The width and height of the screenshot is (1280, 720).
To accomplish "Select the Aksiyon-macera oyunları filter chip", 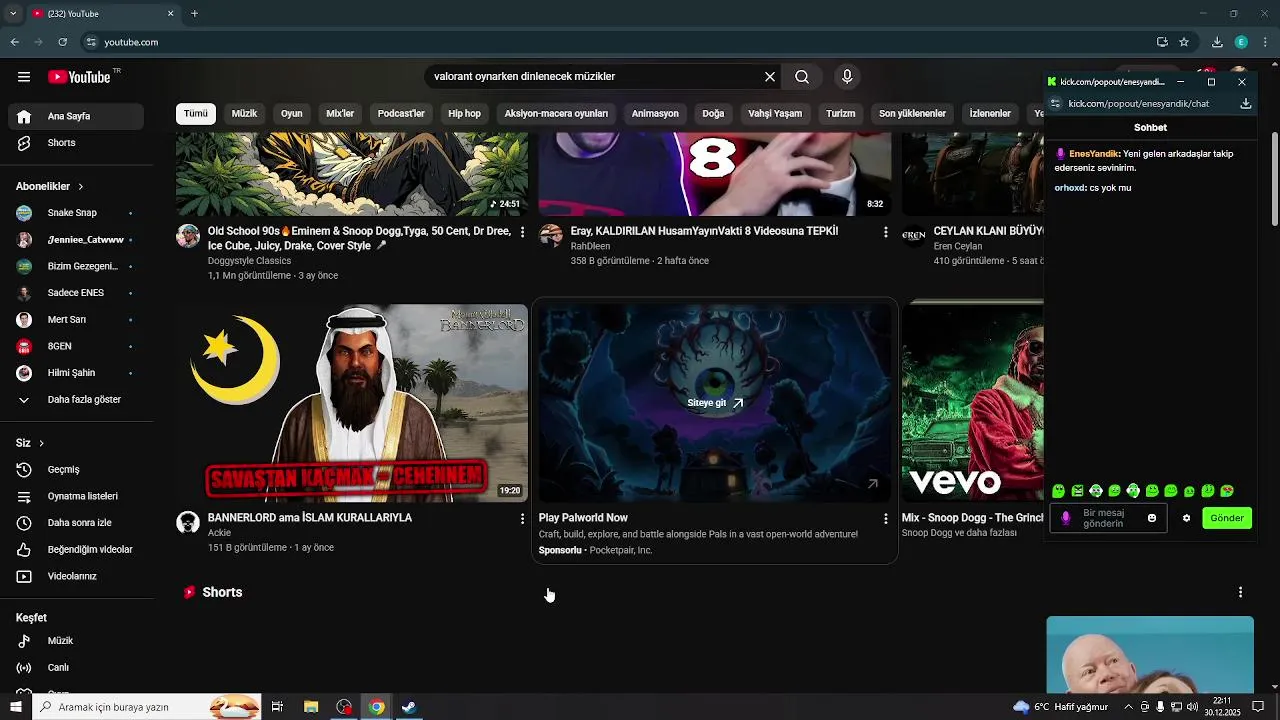I will (x=556, y=114).
